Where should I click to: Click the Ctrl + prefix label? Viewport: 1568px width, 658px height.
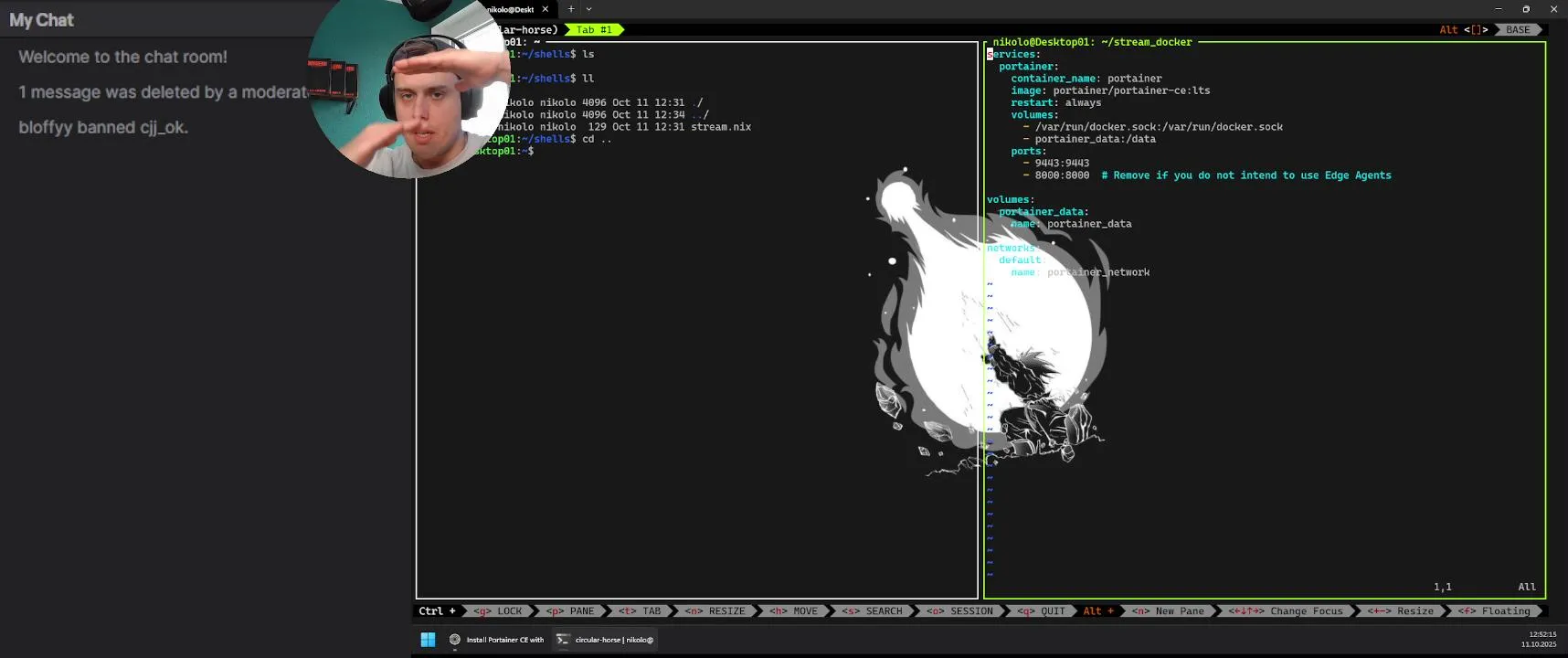437,611
